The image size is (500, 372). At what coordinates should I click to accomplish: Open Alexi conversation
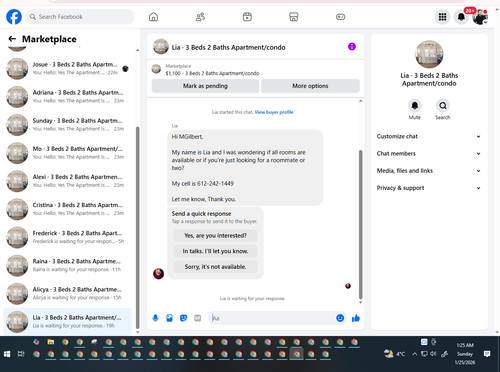click(68, 181)
